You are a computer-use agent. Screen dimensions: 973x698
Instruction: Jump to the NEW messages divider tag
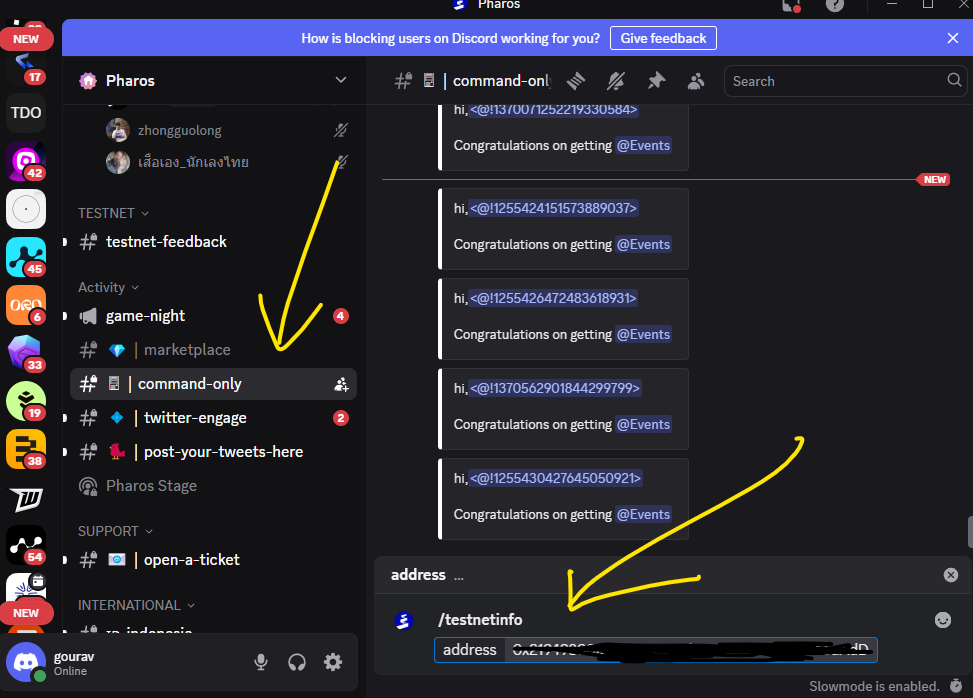934,179
